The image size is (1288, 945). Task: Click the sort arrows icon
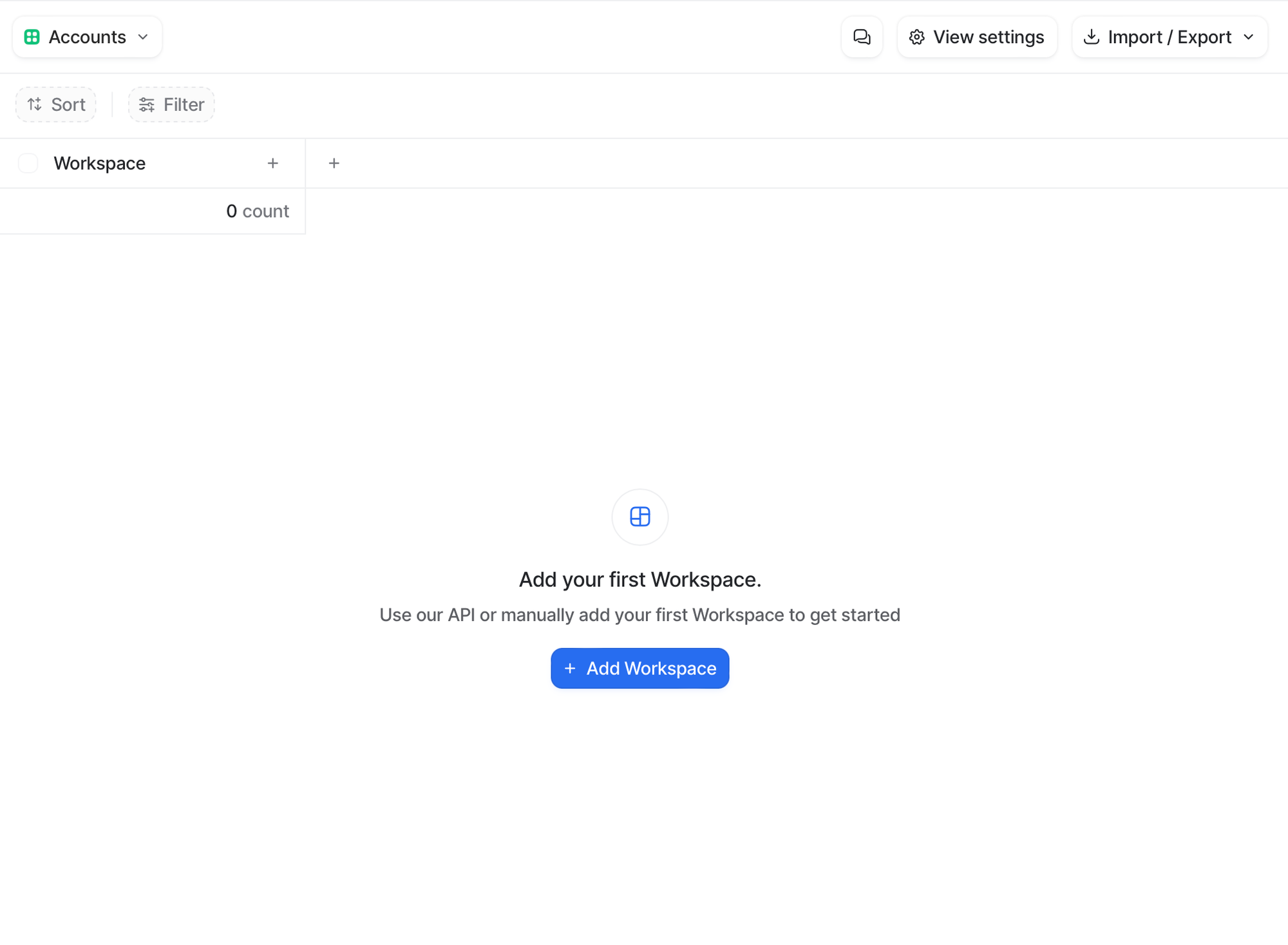pyautogui.click(x=35, y=104)
